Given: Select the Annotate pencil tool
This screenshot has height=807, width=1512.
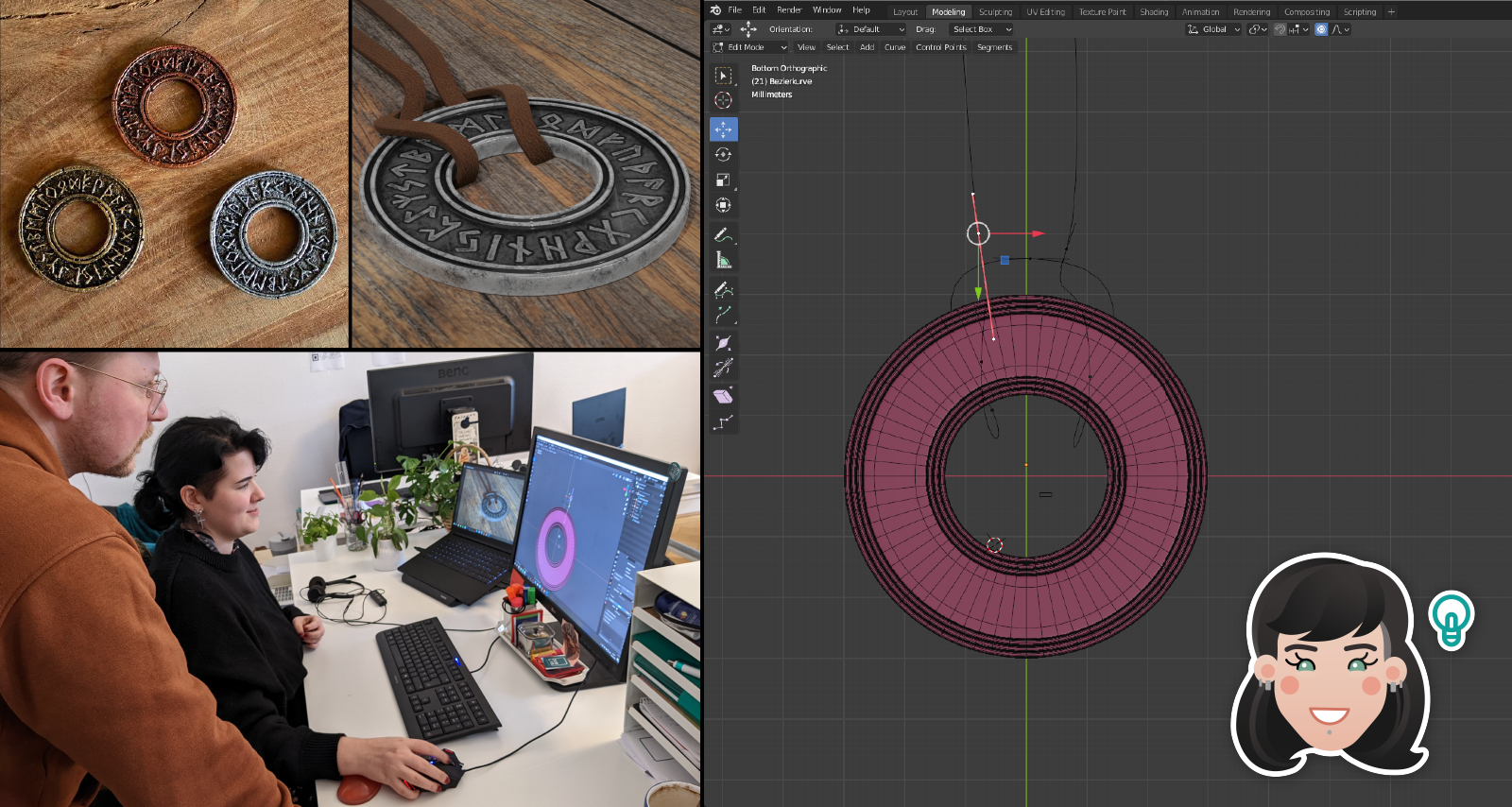Looking at the screenshot, I should pos(723,234).
